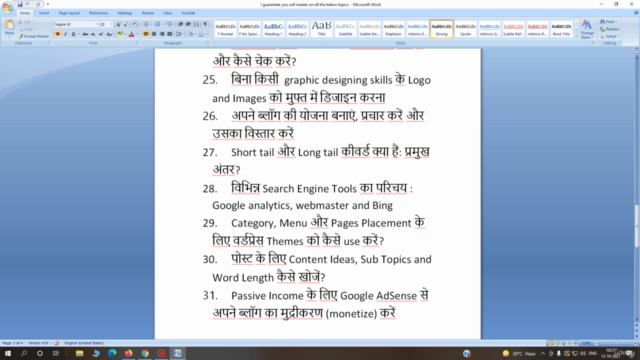Viewport: 640px width, 360px height.
Task: Open the View tab
Action: 167,13
